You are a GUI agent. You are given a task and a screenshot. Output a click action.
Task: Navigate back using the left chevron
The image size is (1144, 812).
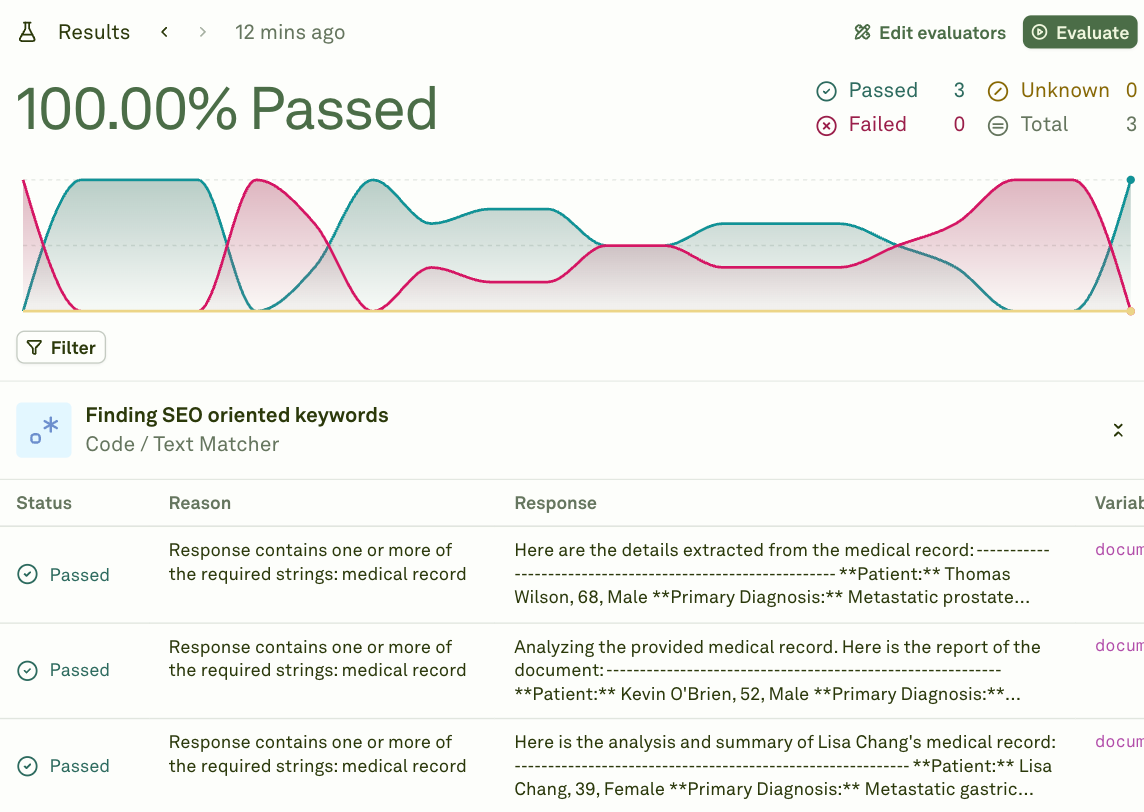(164, 31)
